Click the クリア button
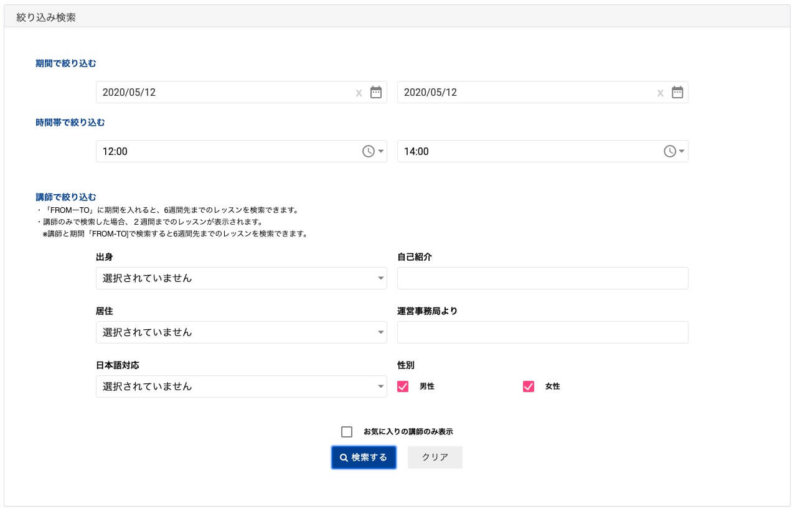The image size is (800, 524). pos(435,457)
